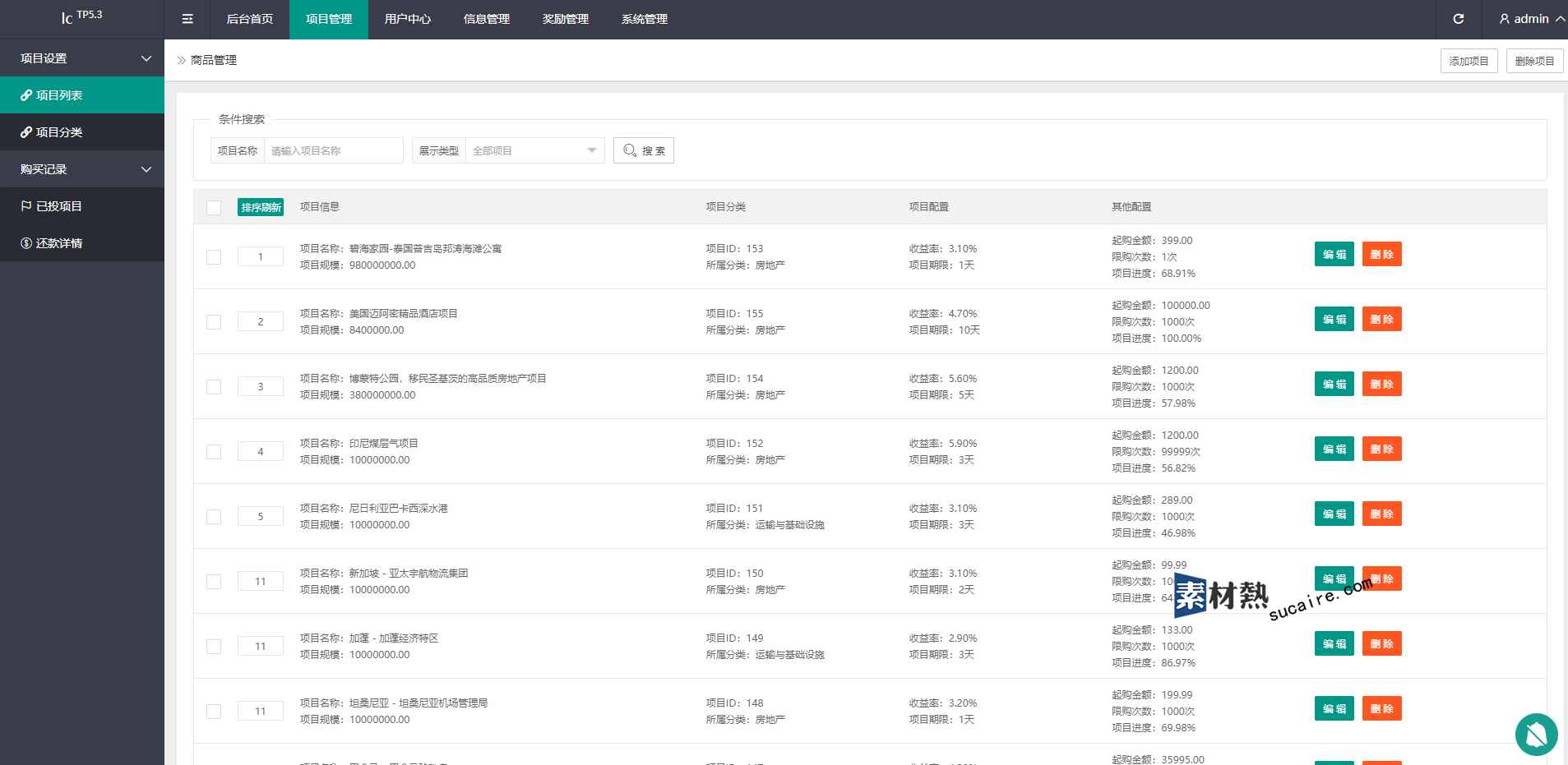Click the lc TP5.3 logo

[82, 16]
